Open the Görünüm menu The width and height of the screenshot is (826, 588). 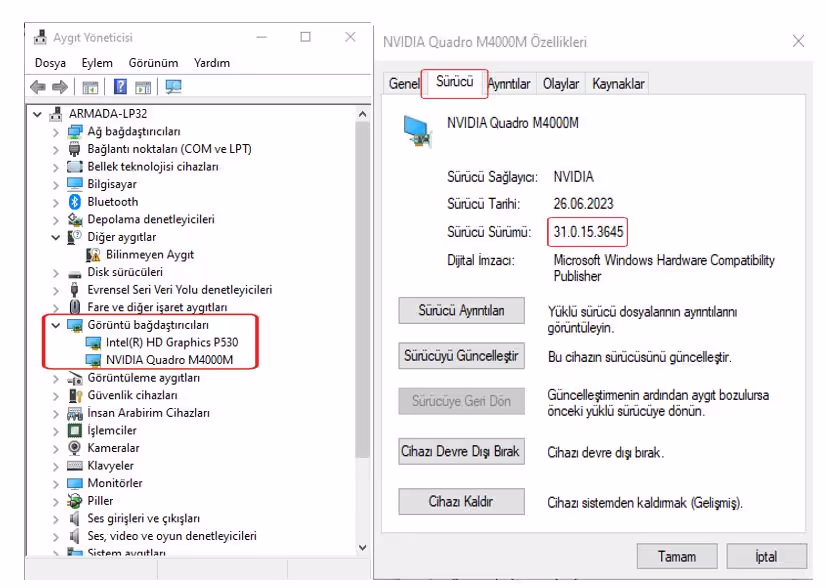click(x=153, y=63)
